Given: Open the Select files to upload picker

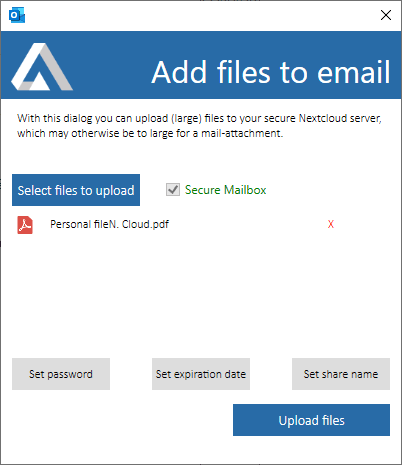Looking at the screenshot, I should tap(76, 190).
